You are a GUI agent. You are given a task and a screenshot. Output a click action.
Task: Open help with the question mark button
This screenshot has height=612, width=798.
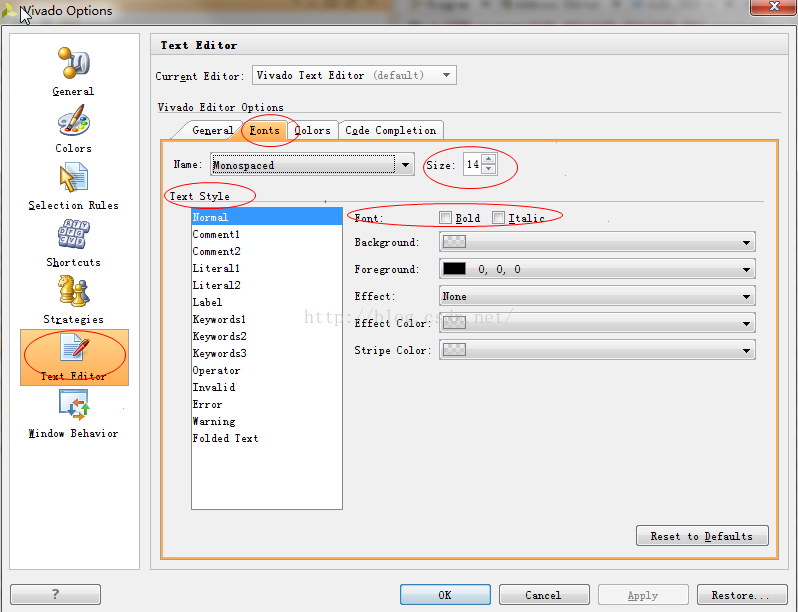point(55,594)
